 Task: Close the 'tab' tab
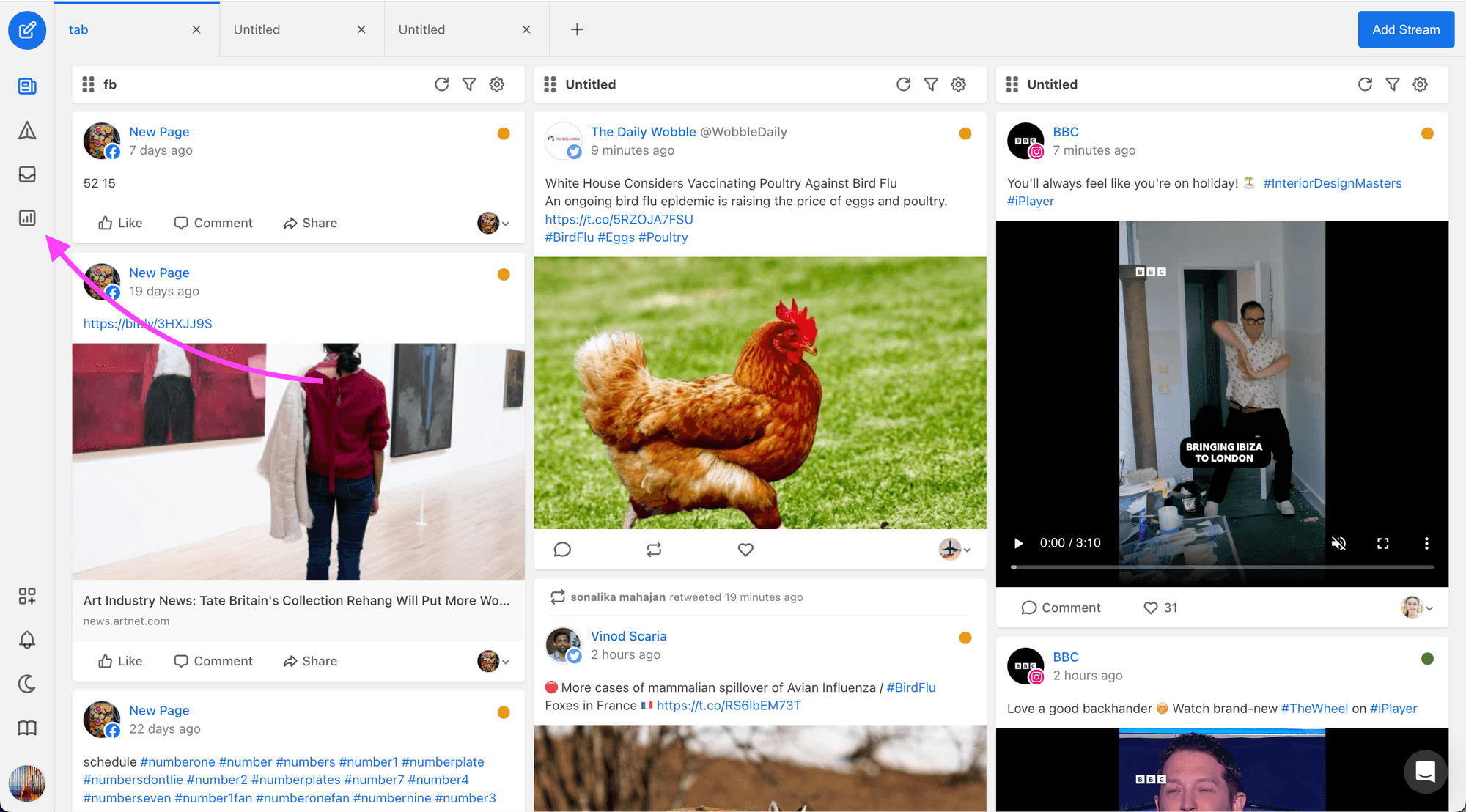coord(196,29)
